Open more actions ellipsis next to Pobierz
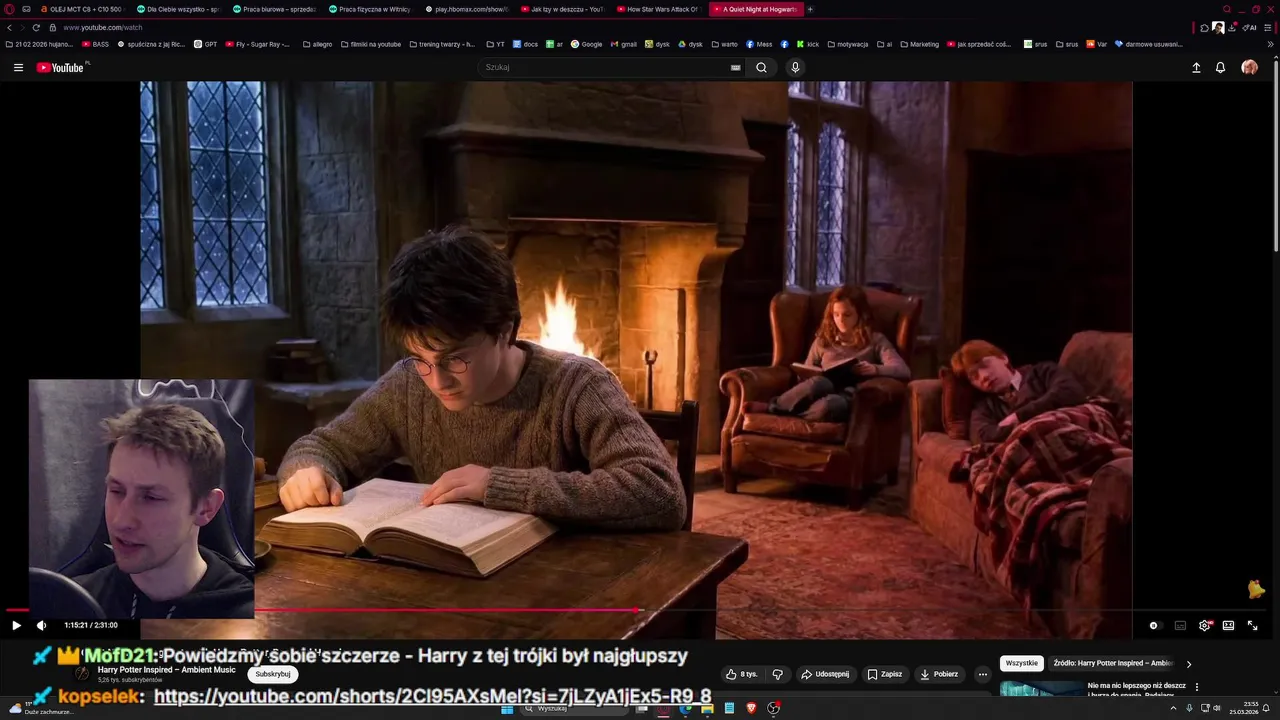This screenshot has width=1280, height=720. point(982,674)
